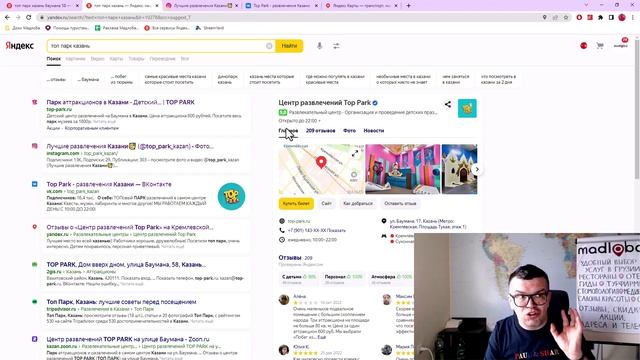Image resolution: width=640 pixels, height=360 pixels.
Task: Show next photos in the carousel
Action: [x=477, y=169]
